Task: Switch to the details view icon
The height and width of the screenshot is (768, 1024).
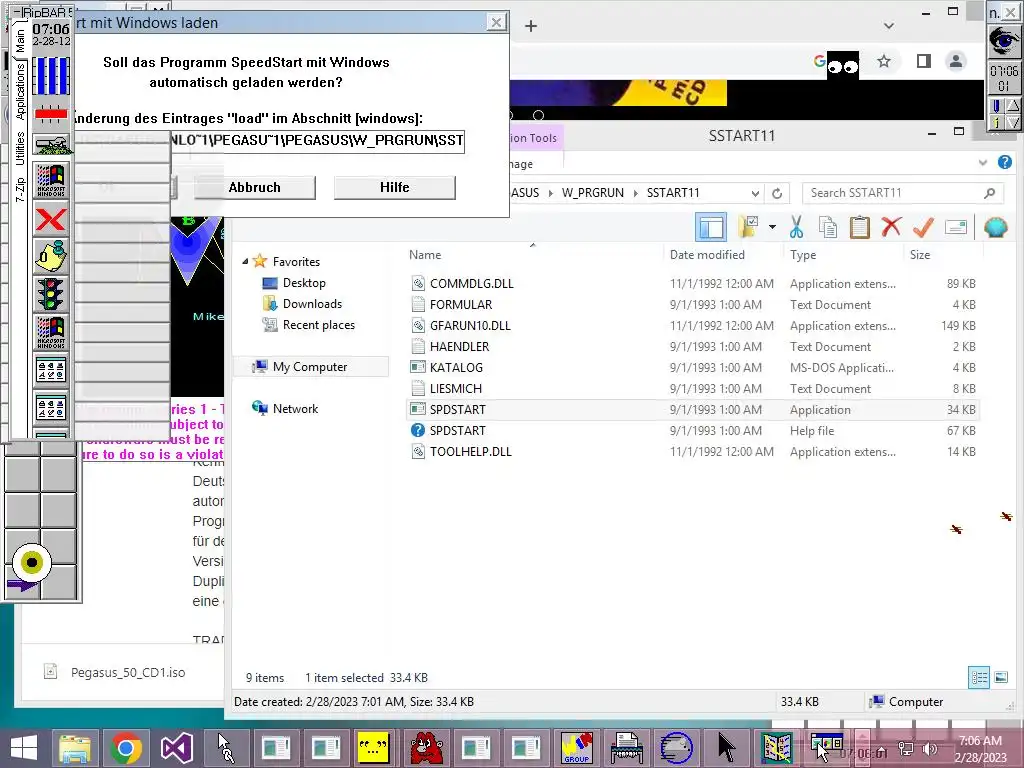Action: pyautogui.click(x=979, y=677)
